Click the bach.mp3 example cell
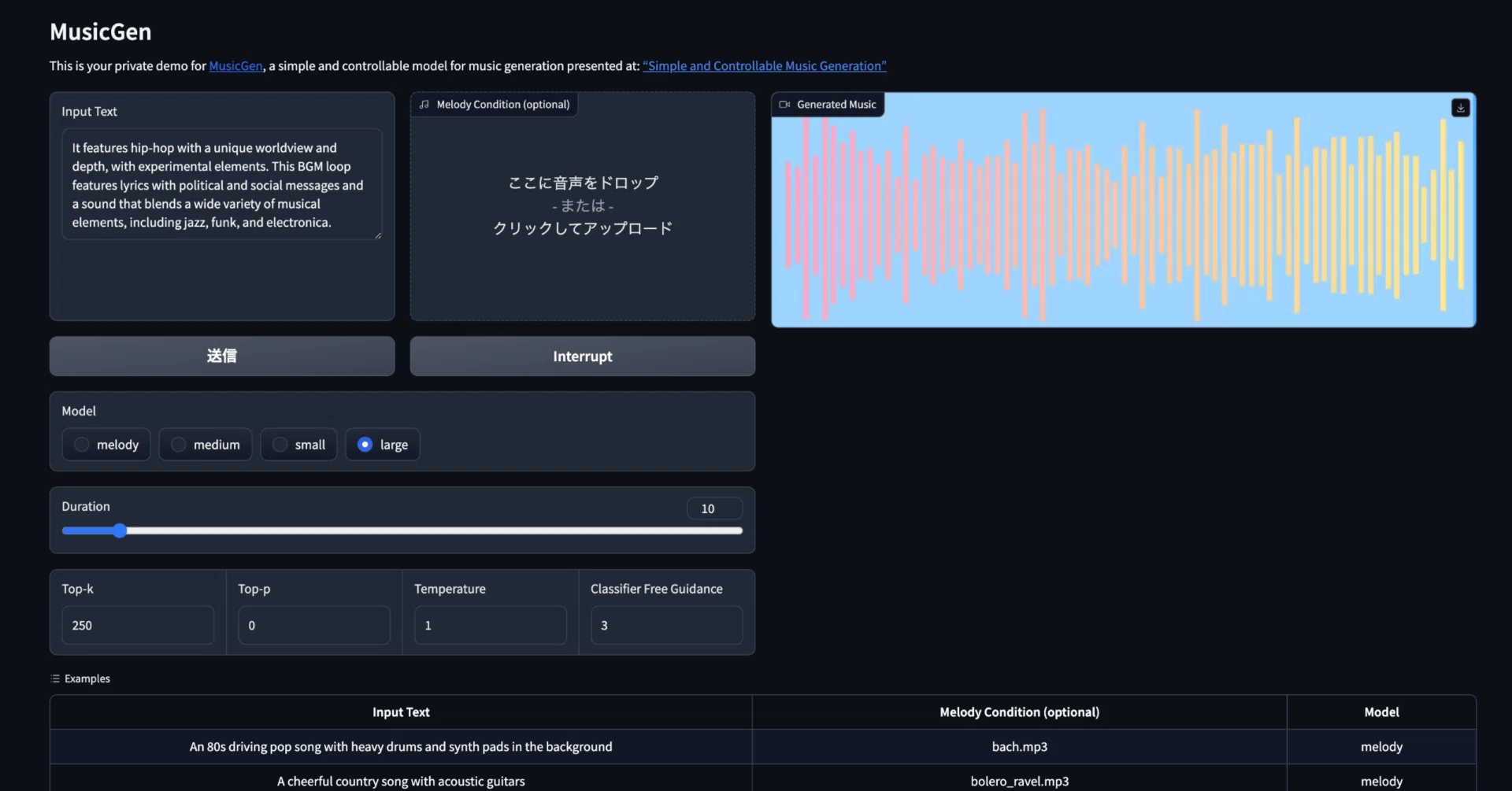 (1020, 747)
